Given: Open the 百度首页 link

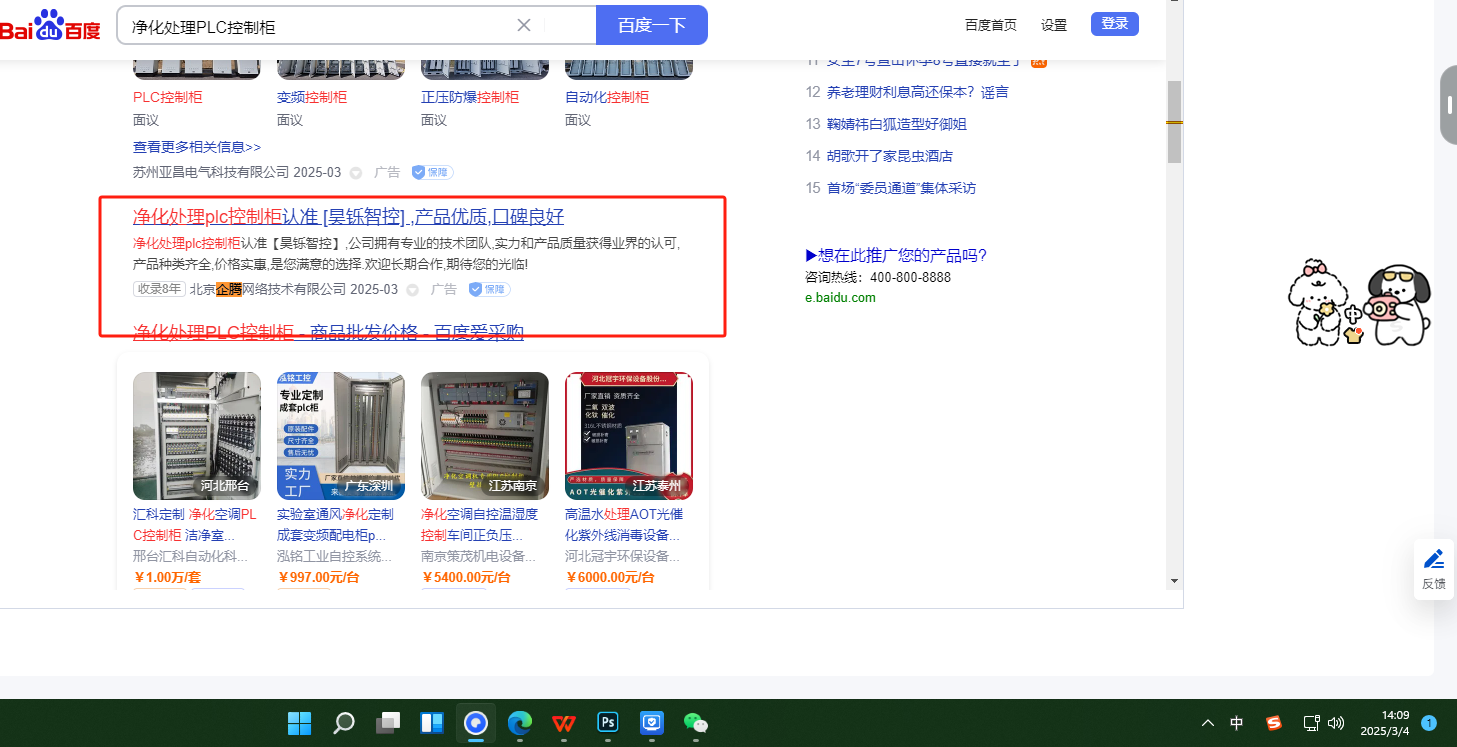Looking at the screenshot, I should click(x=991, y=25).
